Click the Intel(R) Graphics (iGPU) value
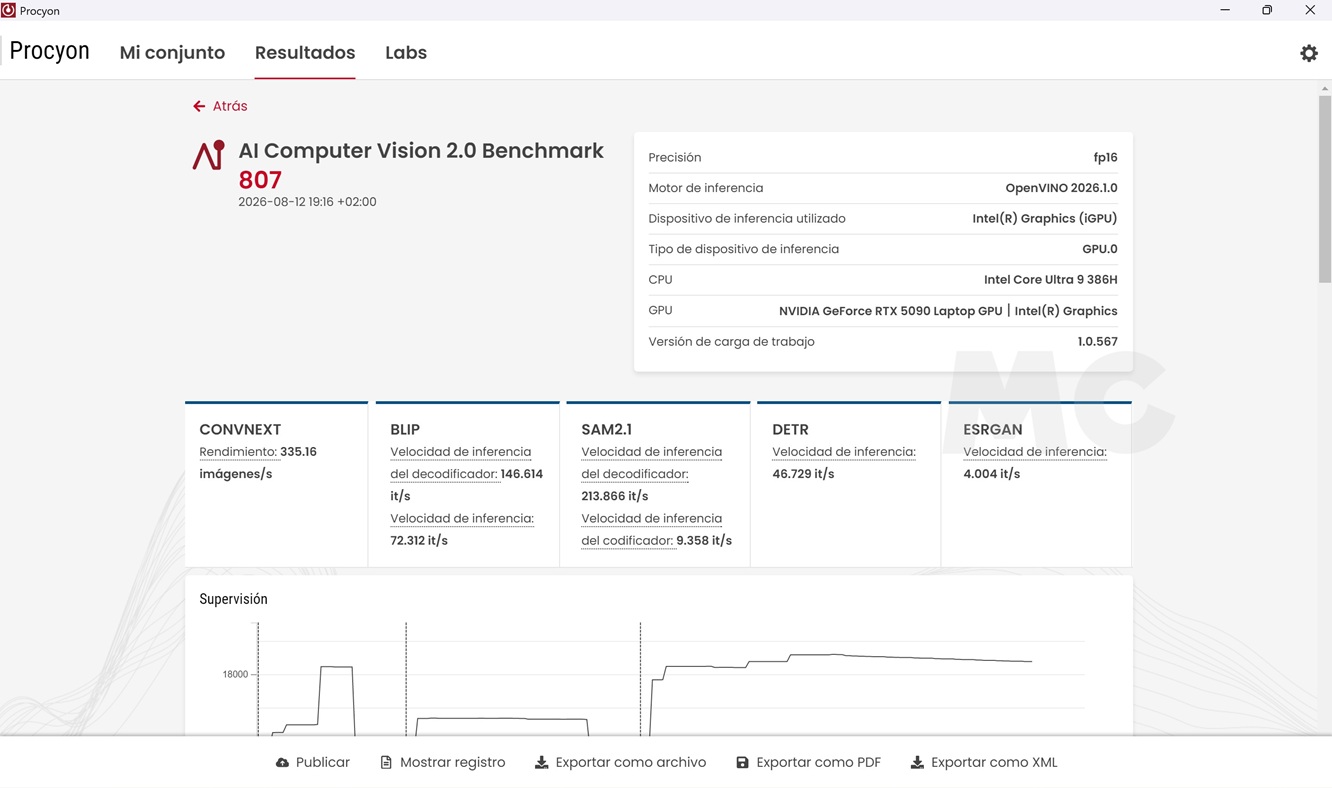This screenshot has width=1332, height=788. (1045, 219)
